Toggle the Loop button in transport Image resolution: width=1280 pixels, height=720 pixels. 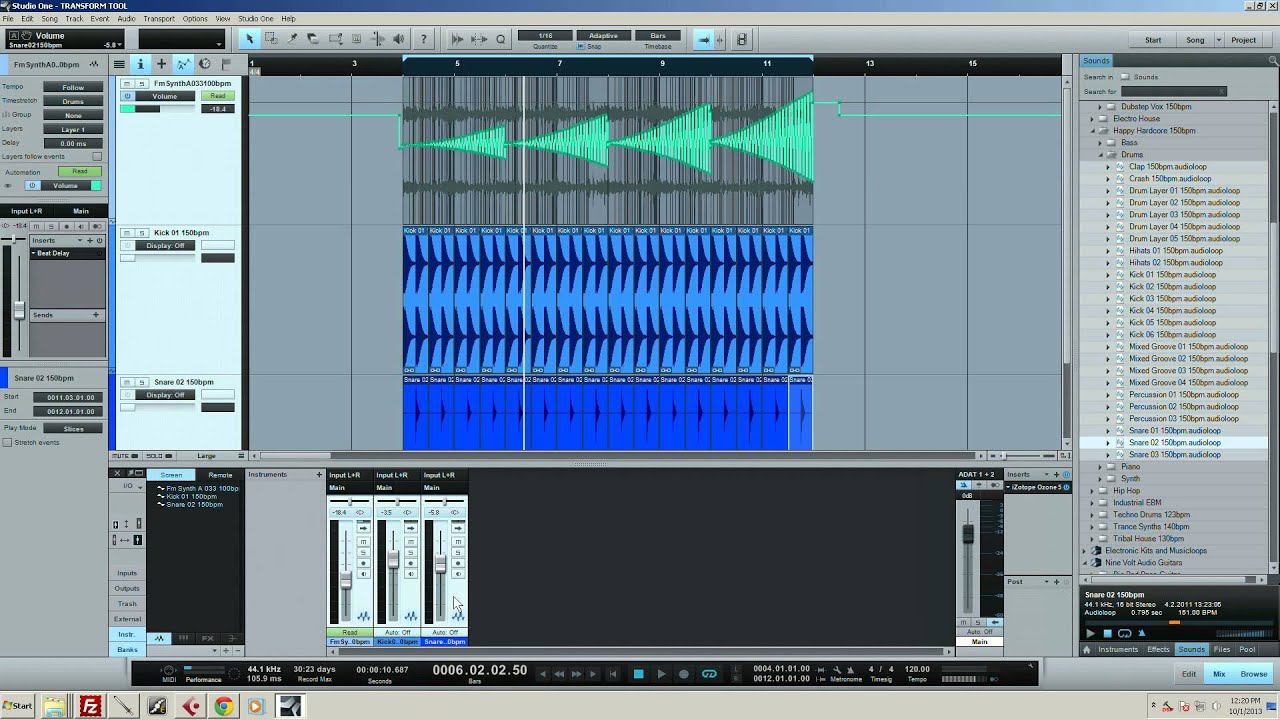[x=709, y=674]
